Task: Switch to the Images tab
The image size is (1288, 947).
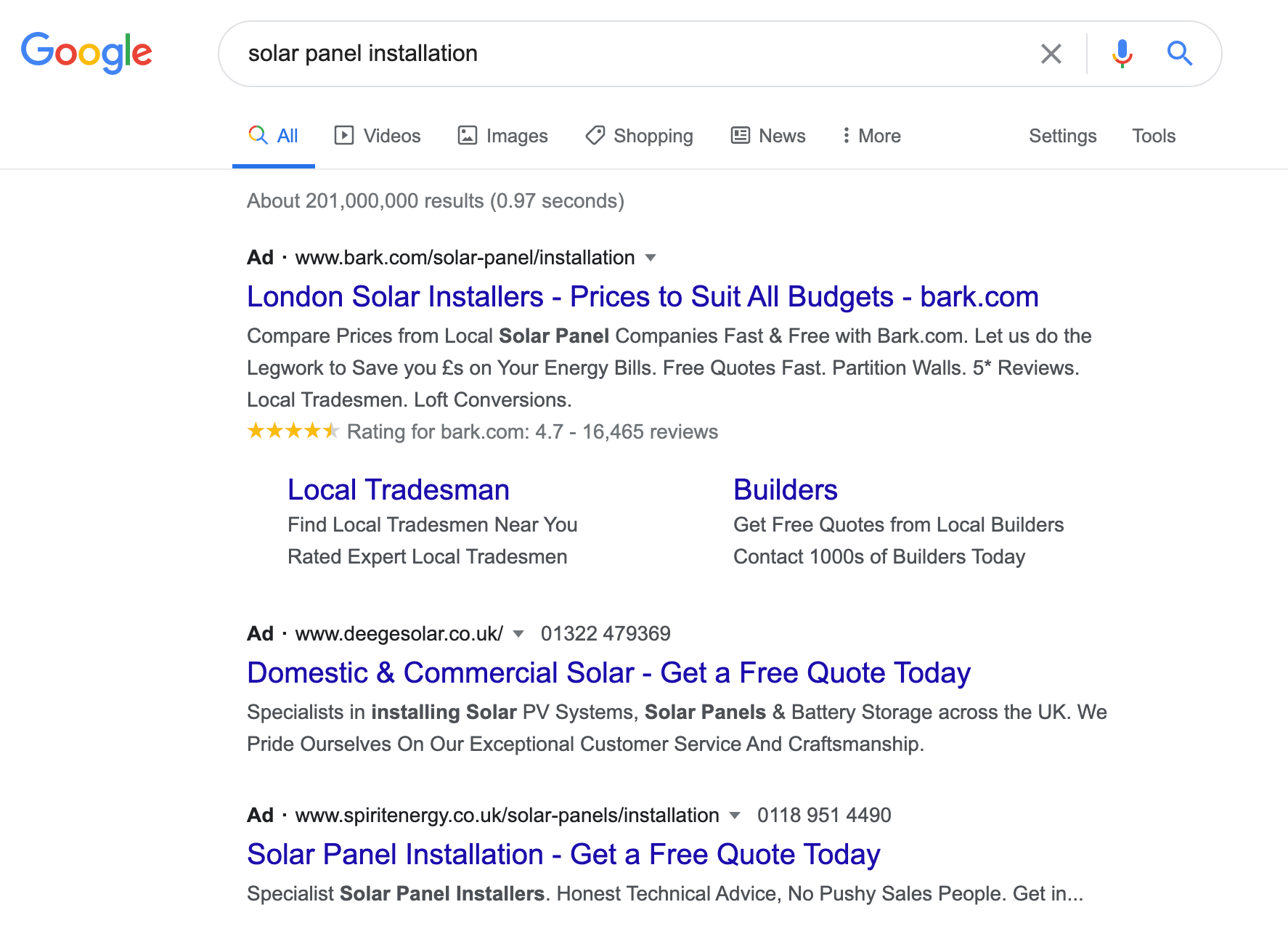Action: 502,136
